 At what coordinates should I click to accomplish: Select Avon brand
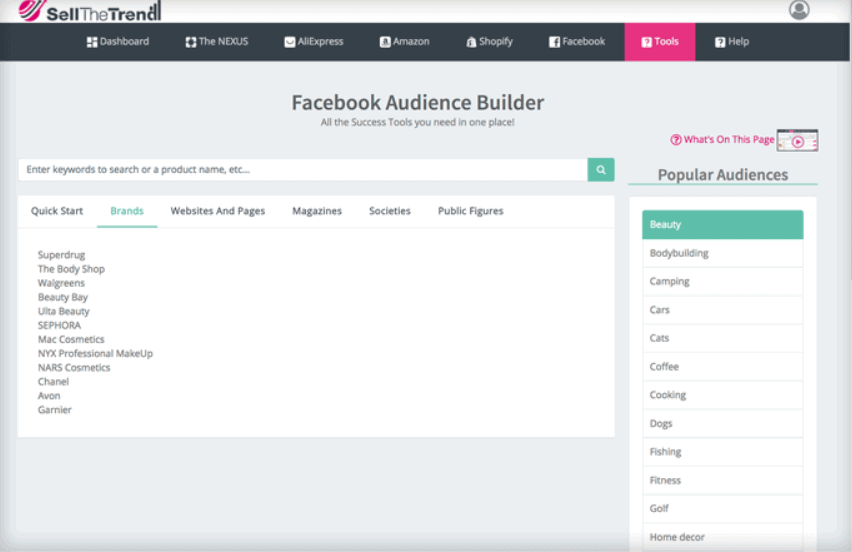coord(49,396)
